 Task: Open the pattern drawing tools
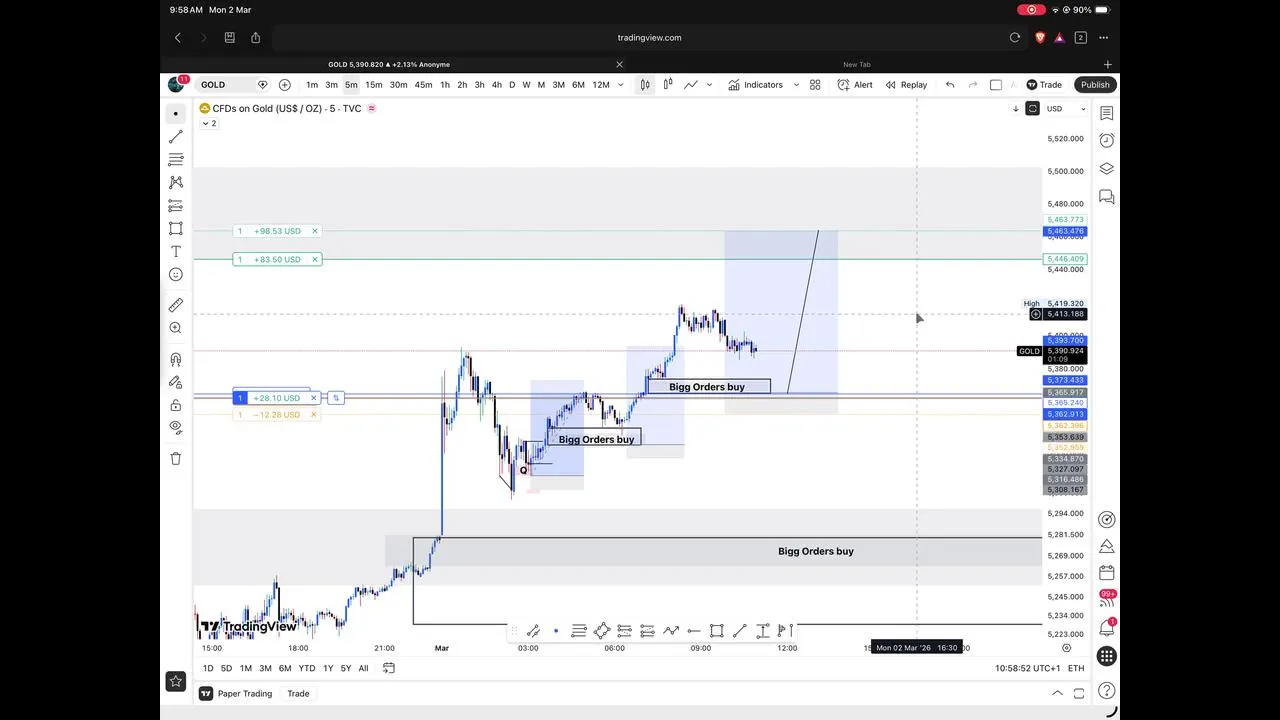(176, 182)
